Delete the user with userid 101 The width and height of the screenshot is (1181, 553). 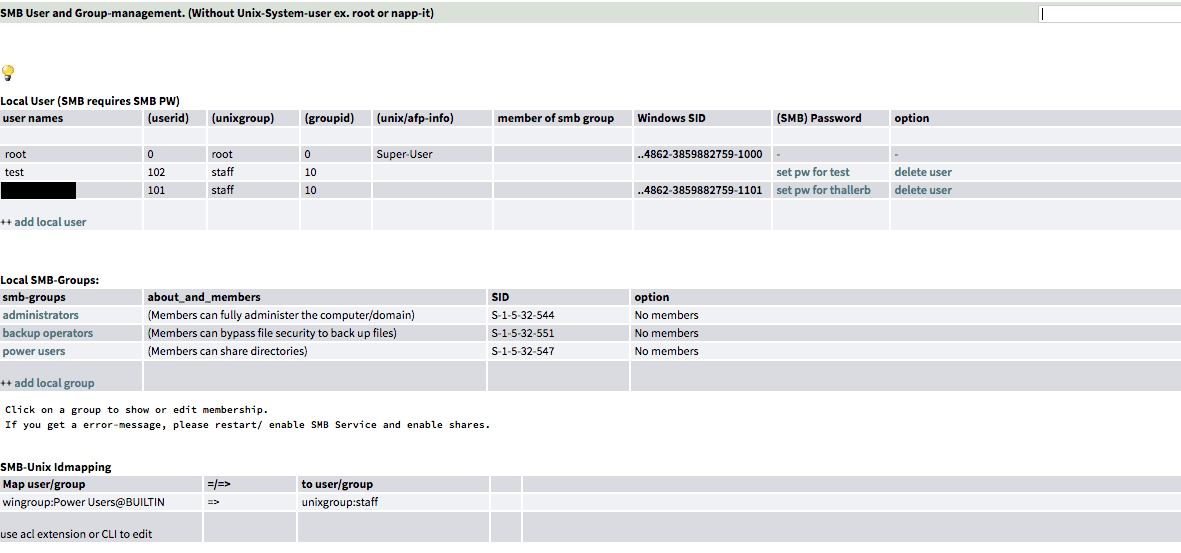[922, 190]
